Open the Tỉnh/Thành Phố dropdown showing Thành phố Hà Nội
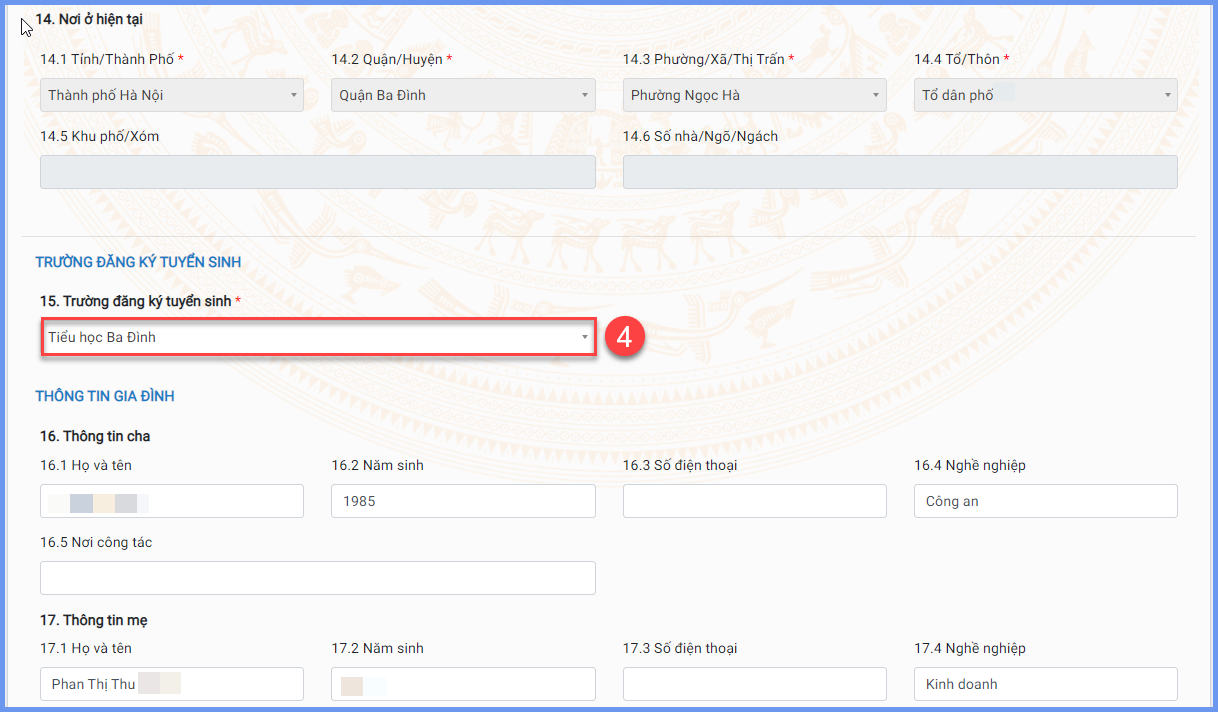This screenshot has height=712, width=1218. click(x=172, y=95)
